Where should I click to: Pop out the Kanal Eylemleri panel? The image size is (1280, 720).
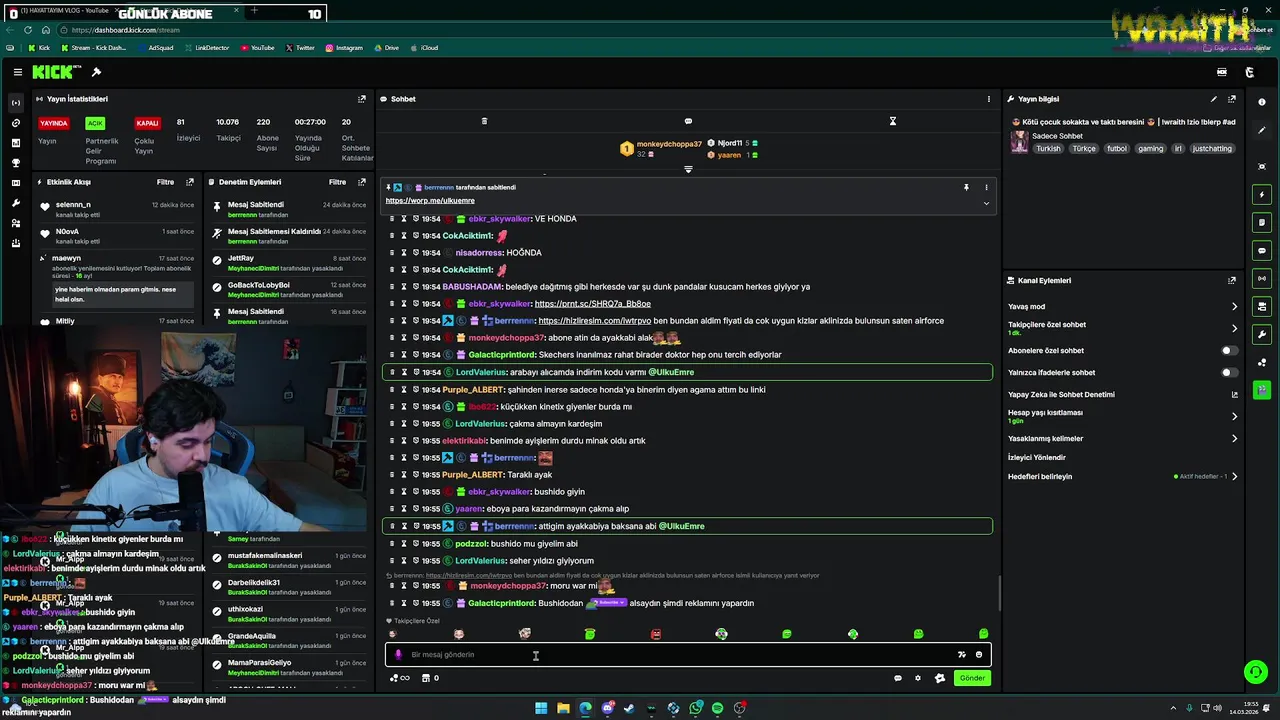[1232, 281]
